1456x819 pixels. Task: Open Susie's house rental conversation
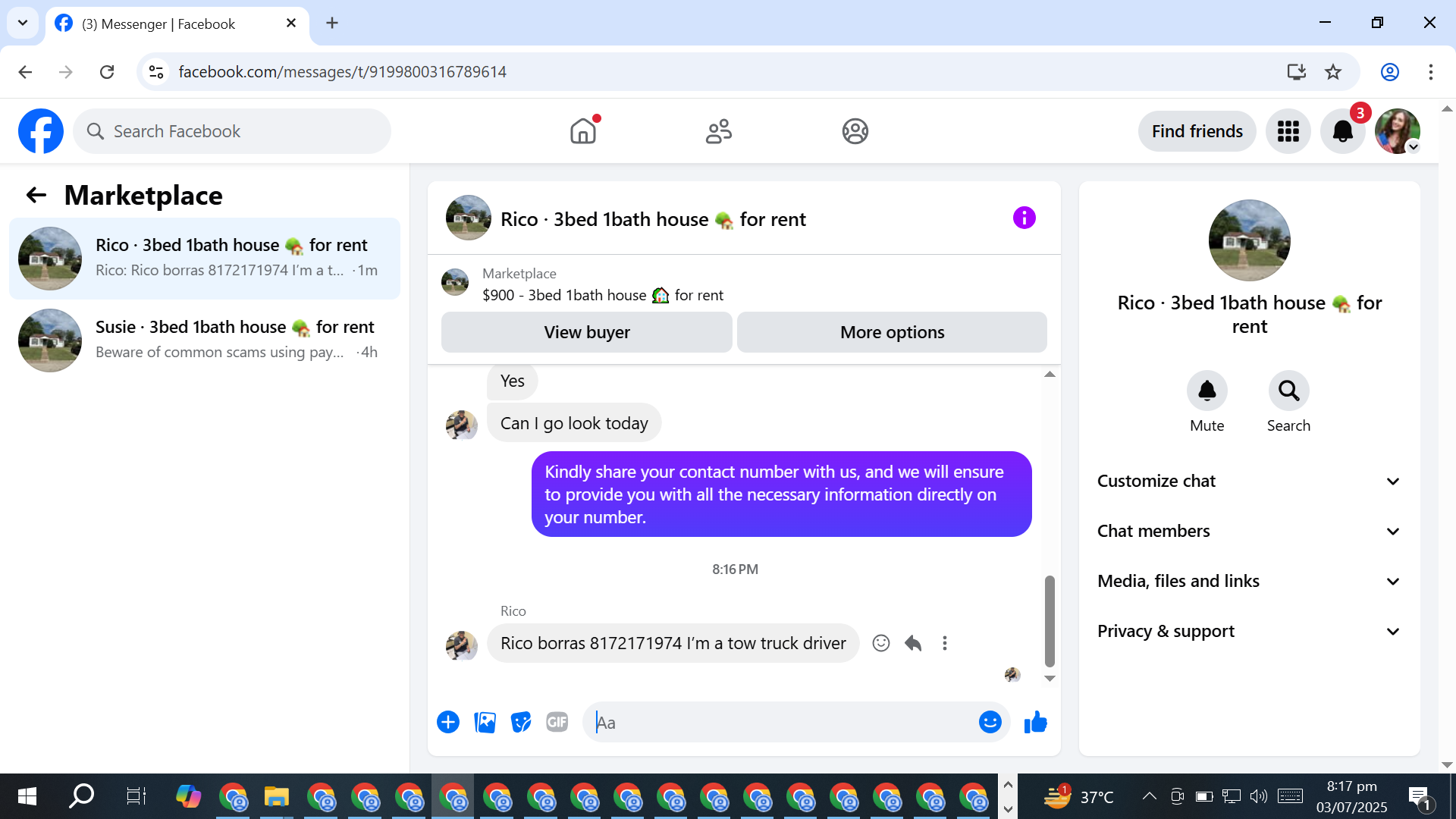coord(205,340)
